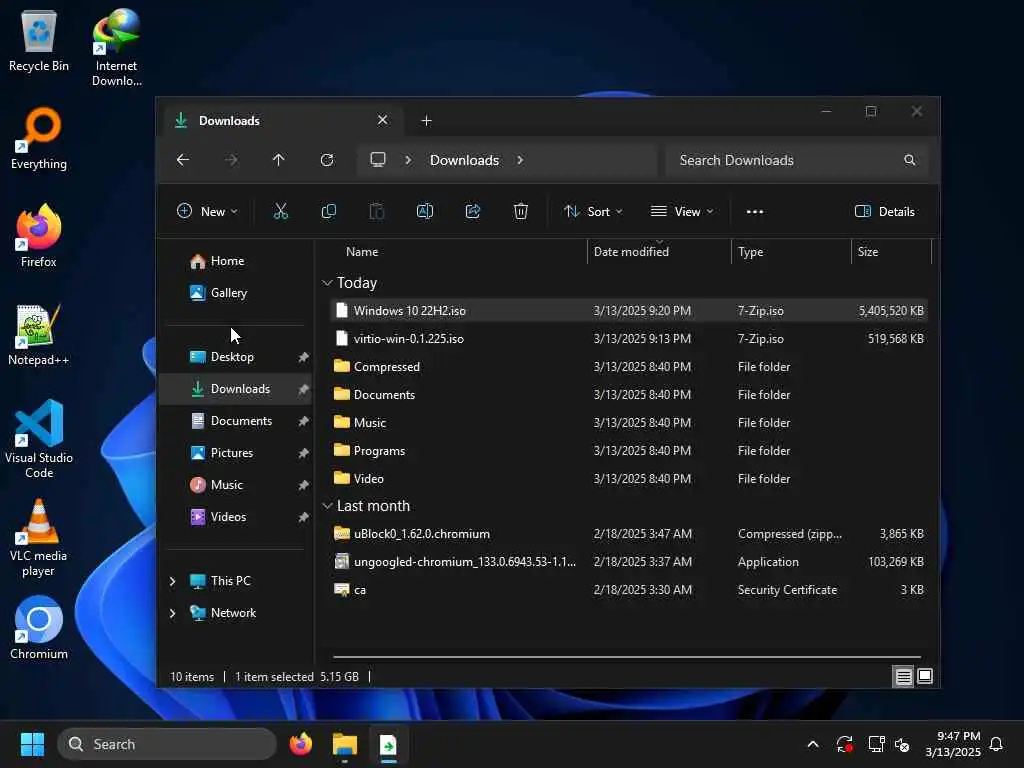The width and height of the screenshot is (1024, 768).
Task: Open the View dropdown menu
Action: 682,212
